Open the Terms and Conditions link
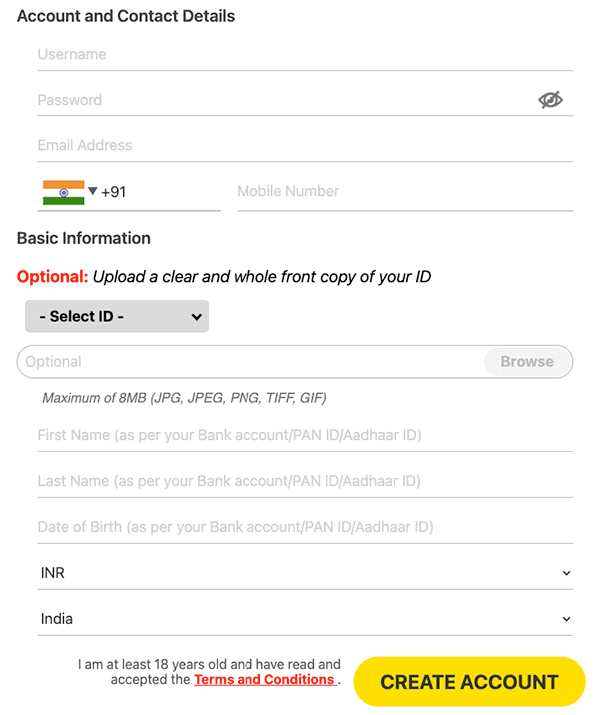Viewport: 600px width, 715px height. coord(264,680)
